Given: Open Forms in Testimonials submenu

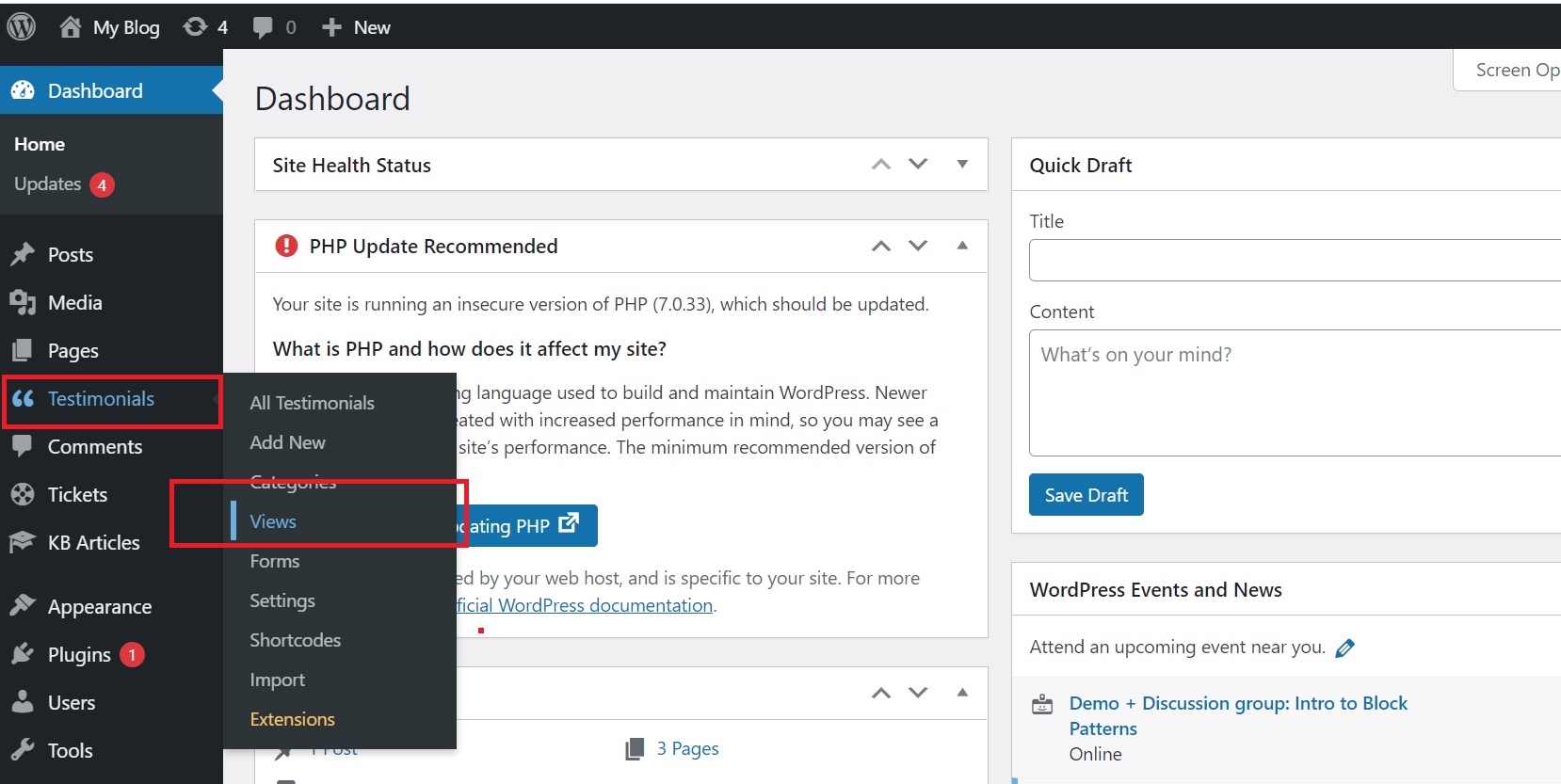Looking at the screenshot, I should click(274, 561).
